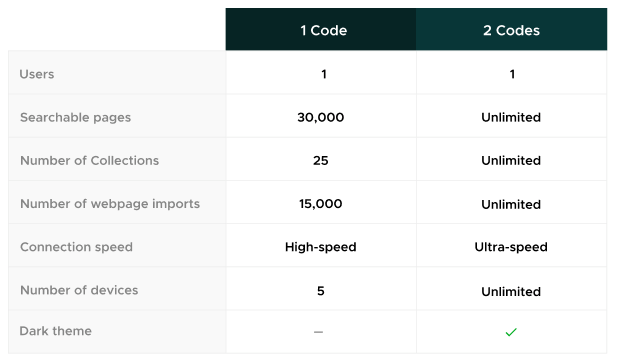Click the Users row label
The height and width of the screenshot is (360, 619).
[x=37, y=74]
